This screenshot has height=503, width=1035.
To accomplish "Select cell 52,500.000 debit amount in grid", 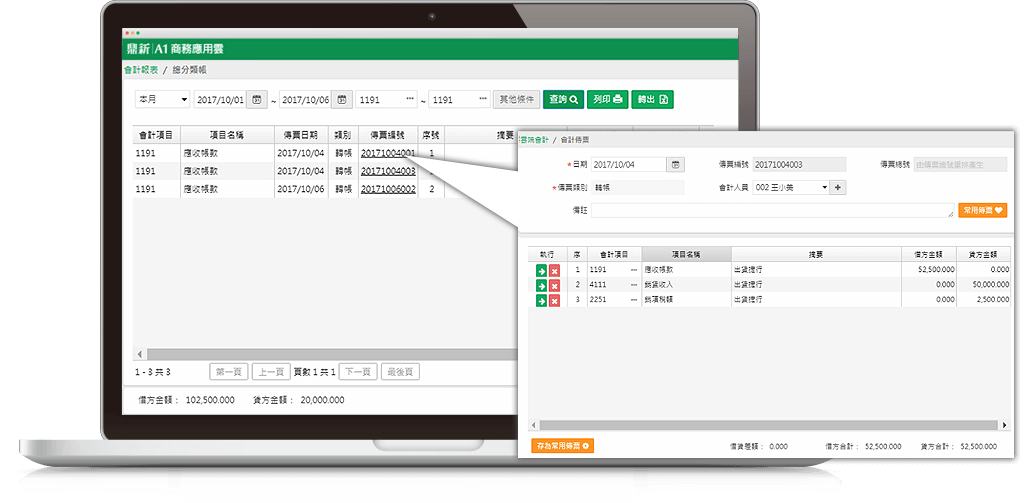I will click(929, 270).
